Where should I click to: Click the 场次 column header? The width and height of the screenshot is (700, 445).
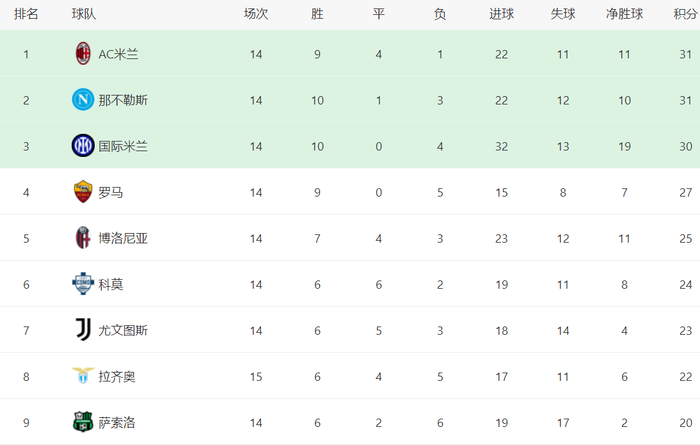coord(256,14)
